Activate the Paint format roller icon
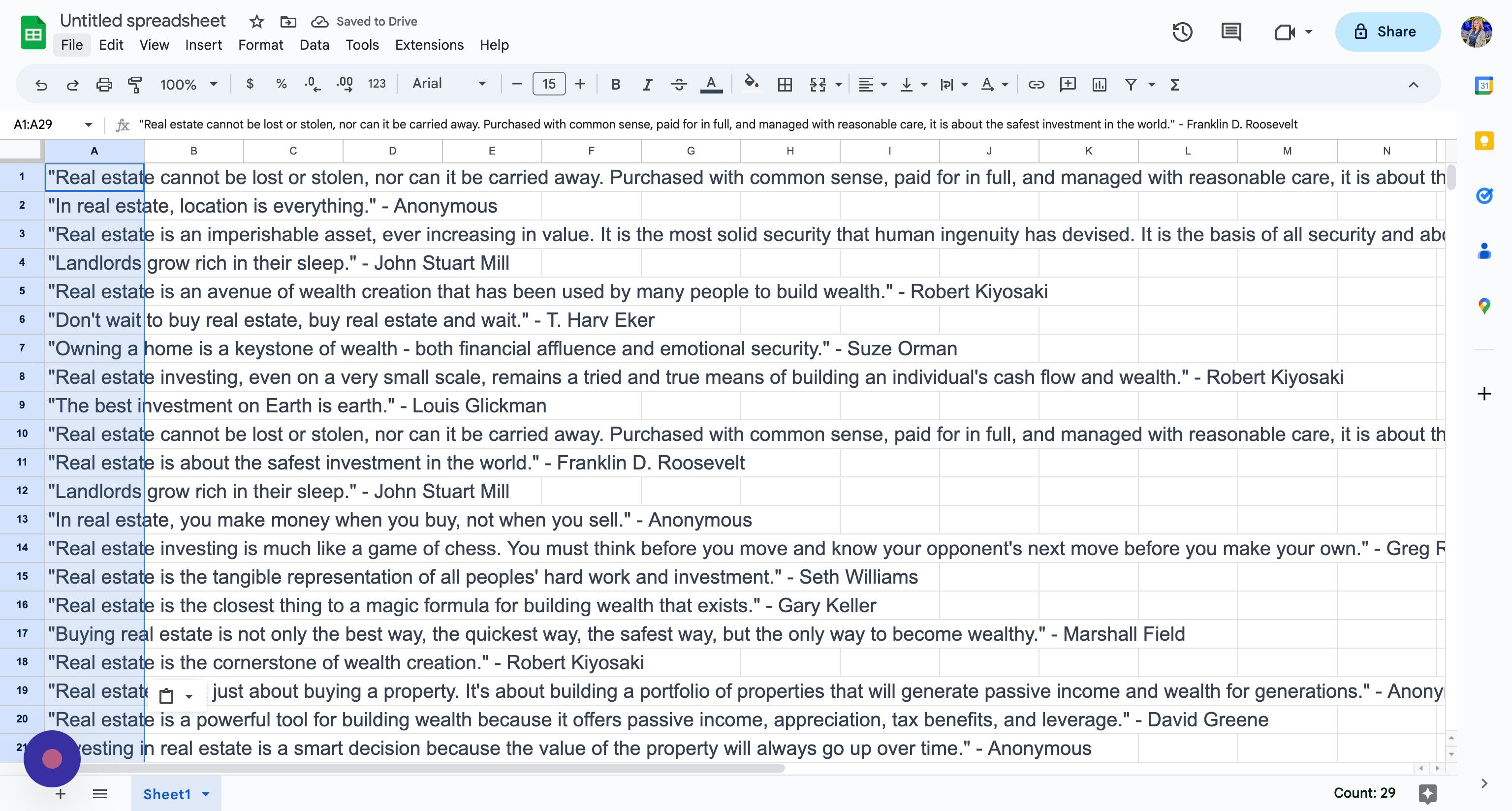The image size is (1512, 811). pyautogui.click(x=135, y=85)
